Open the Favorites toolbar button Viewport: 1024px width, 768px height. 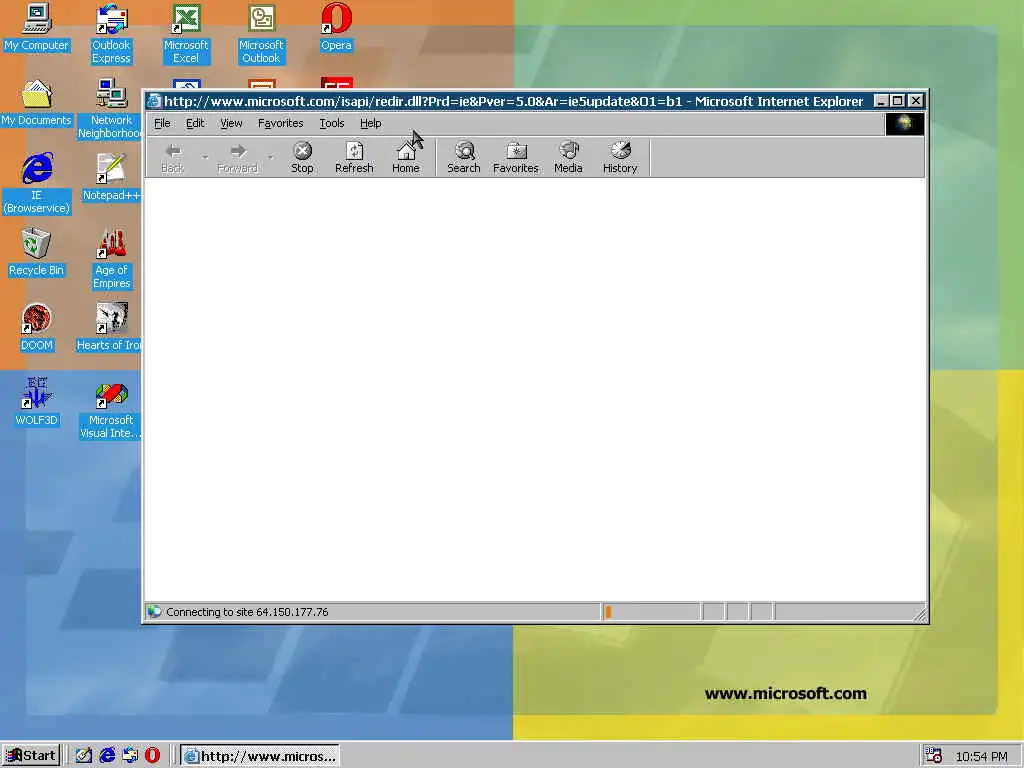(516, 158)
